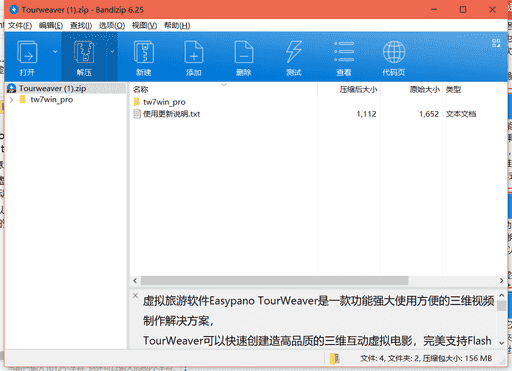Open the 文件(F) menu

coord(20,26)
